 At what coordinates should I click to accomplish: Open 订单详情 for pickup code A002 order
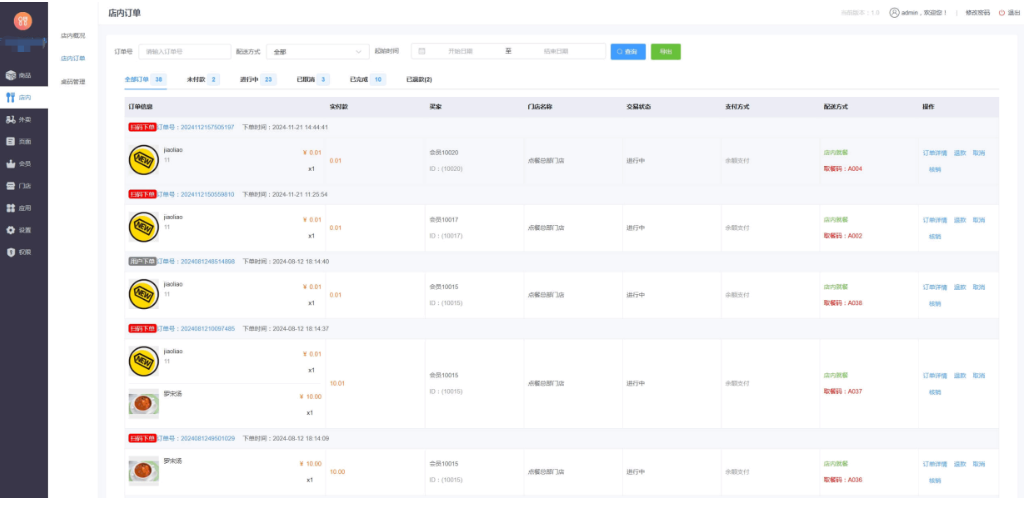click(934, 220)
